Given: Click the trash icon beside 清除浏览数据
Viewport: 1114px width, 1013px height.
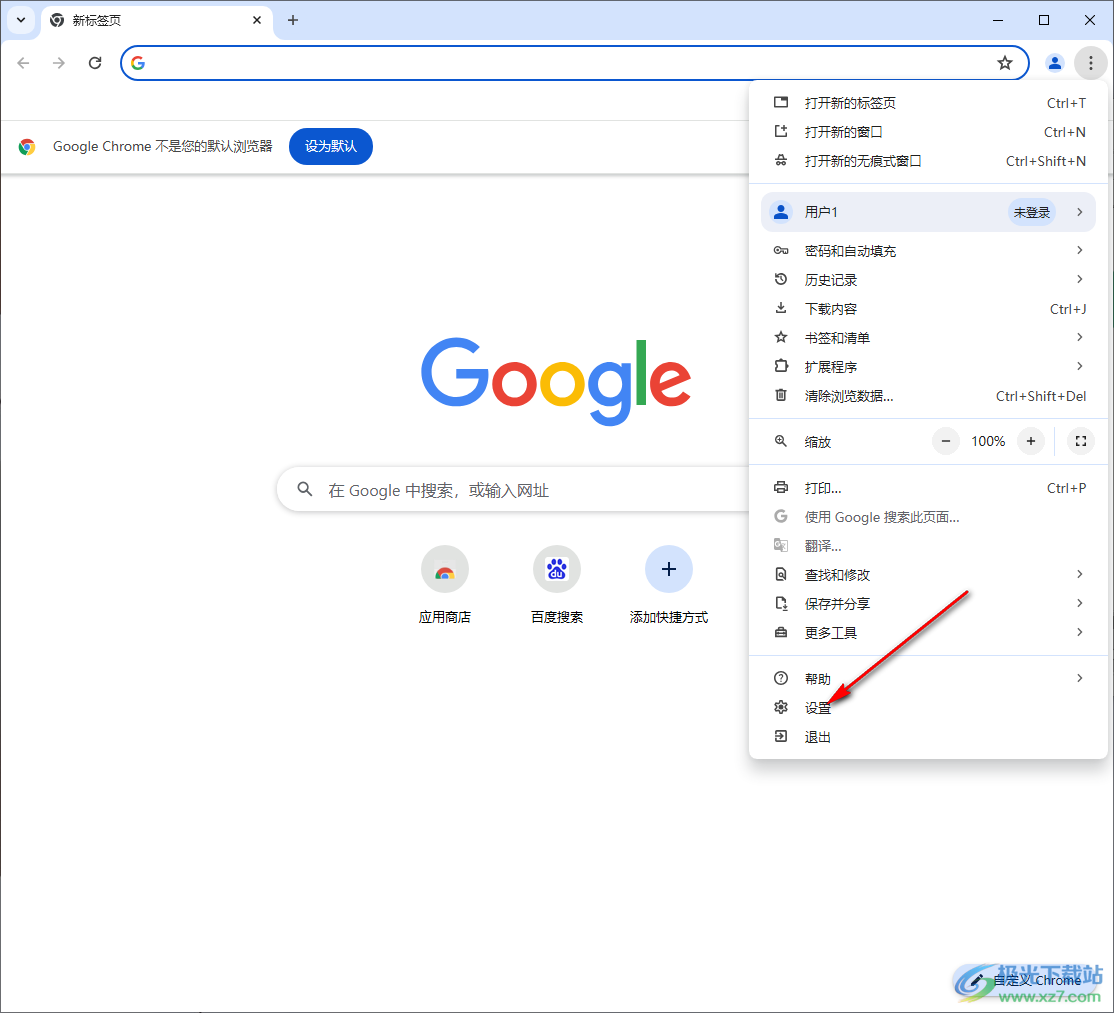Looking at the screenshot, I should (781, 395).
